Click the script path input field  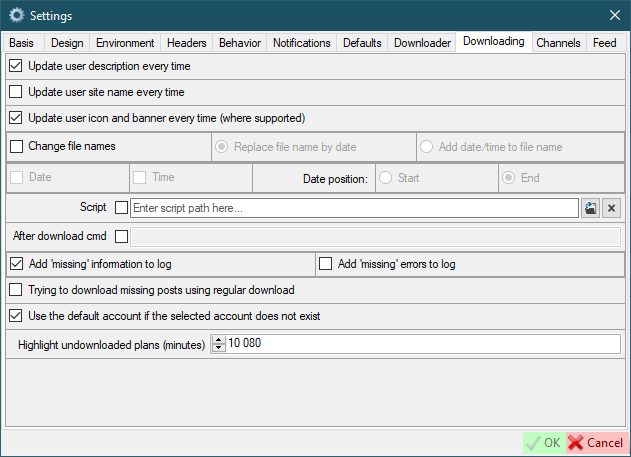tap(354, 208)
